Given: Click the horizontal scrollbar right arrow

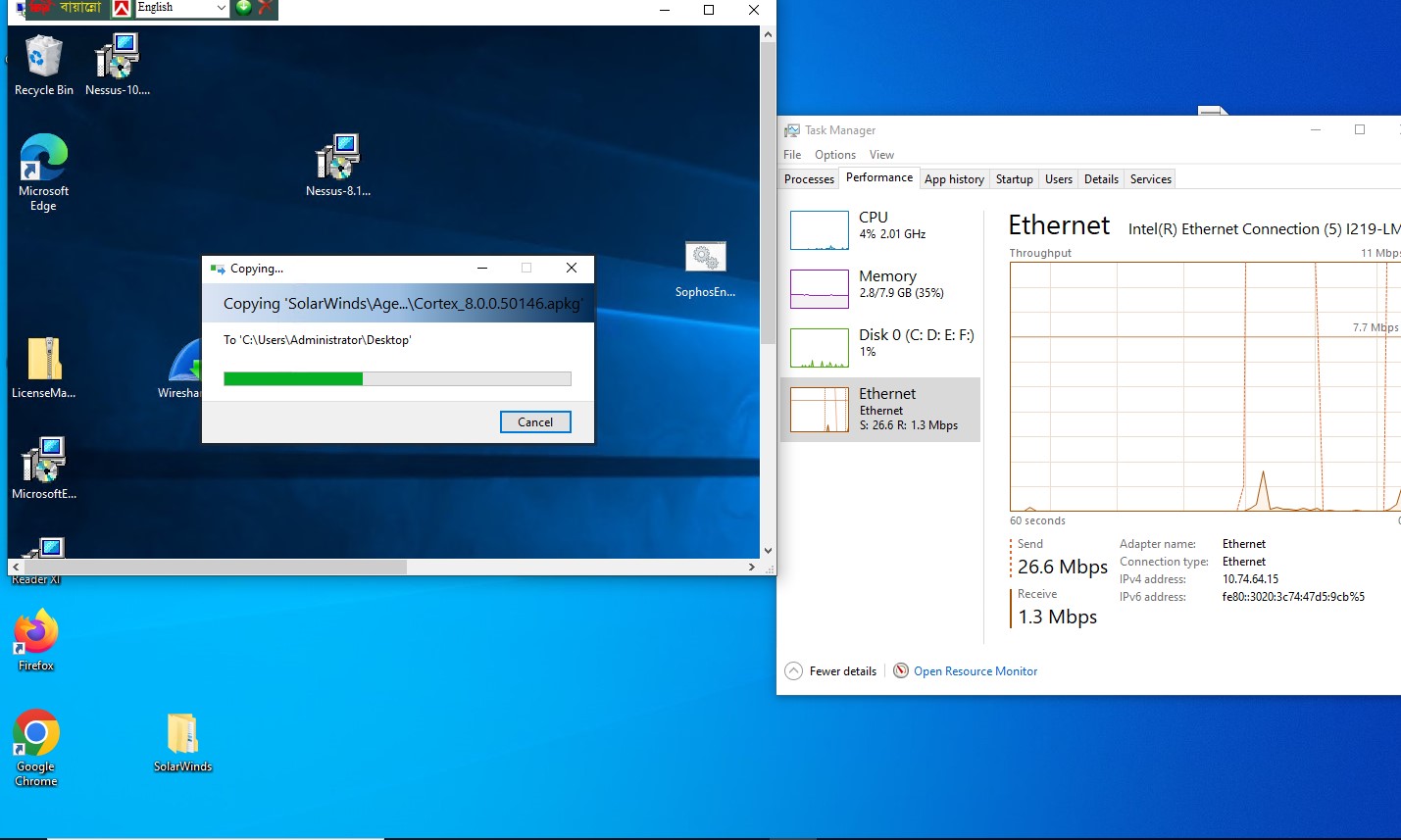Looking at the screenshot, I should [751, 567].
